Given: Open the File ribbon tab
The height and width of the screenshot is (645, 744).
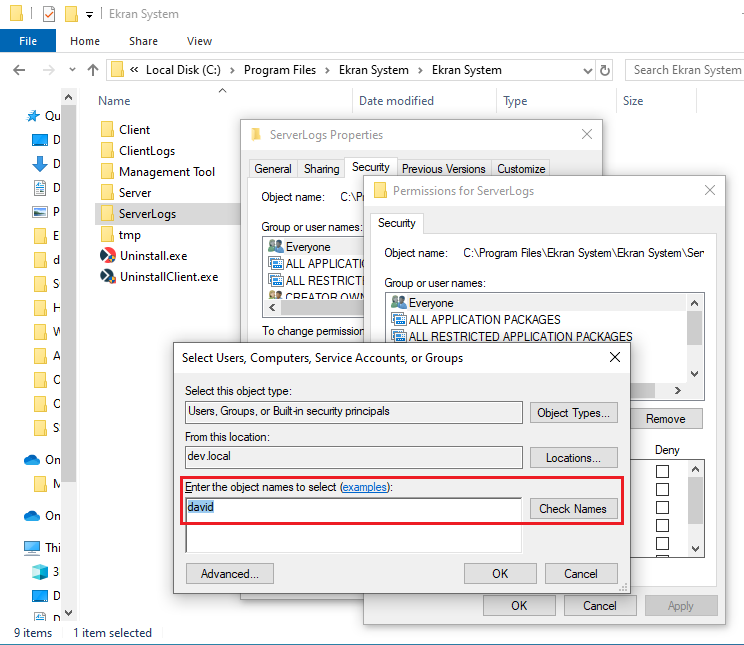Looking at the screenshot, I should (28, 41).
